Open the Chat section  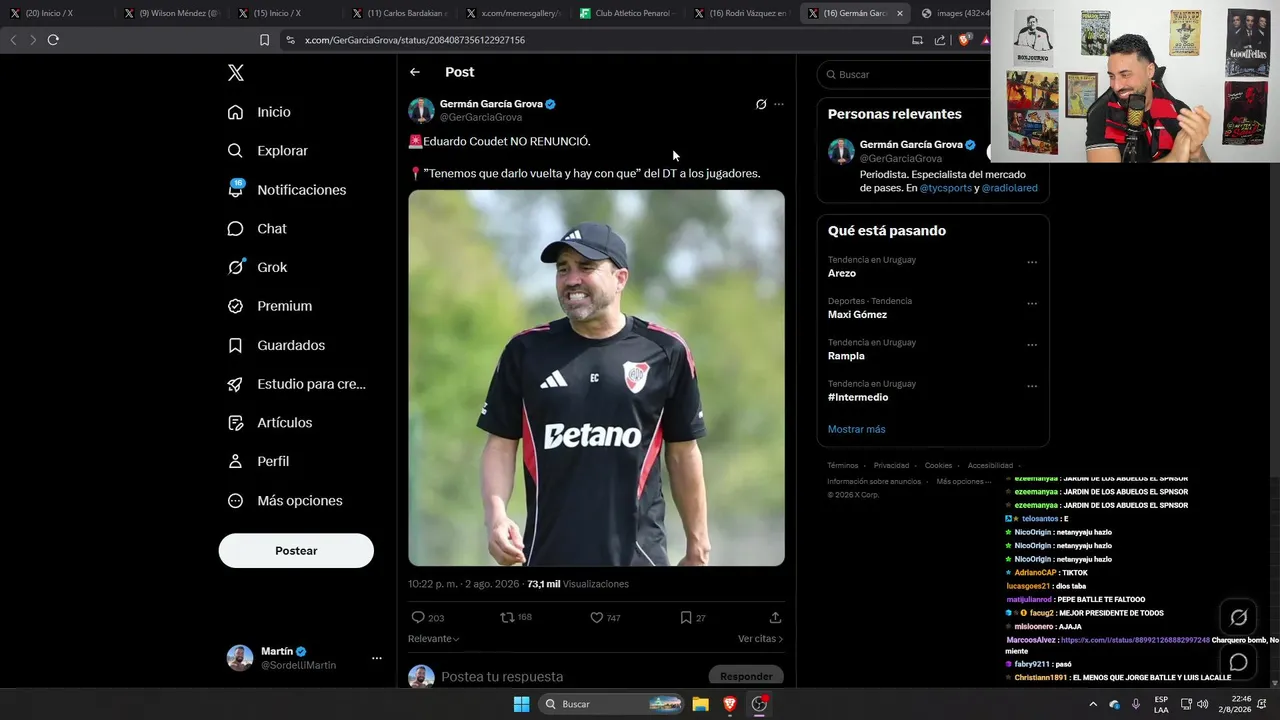click(256, 229)
